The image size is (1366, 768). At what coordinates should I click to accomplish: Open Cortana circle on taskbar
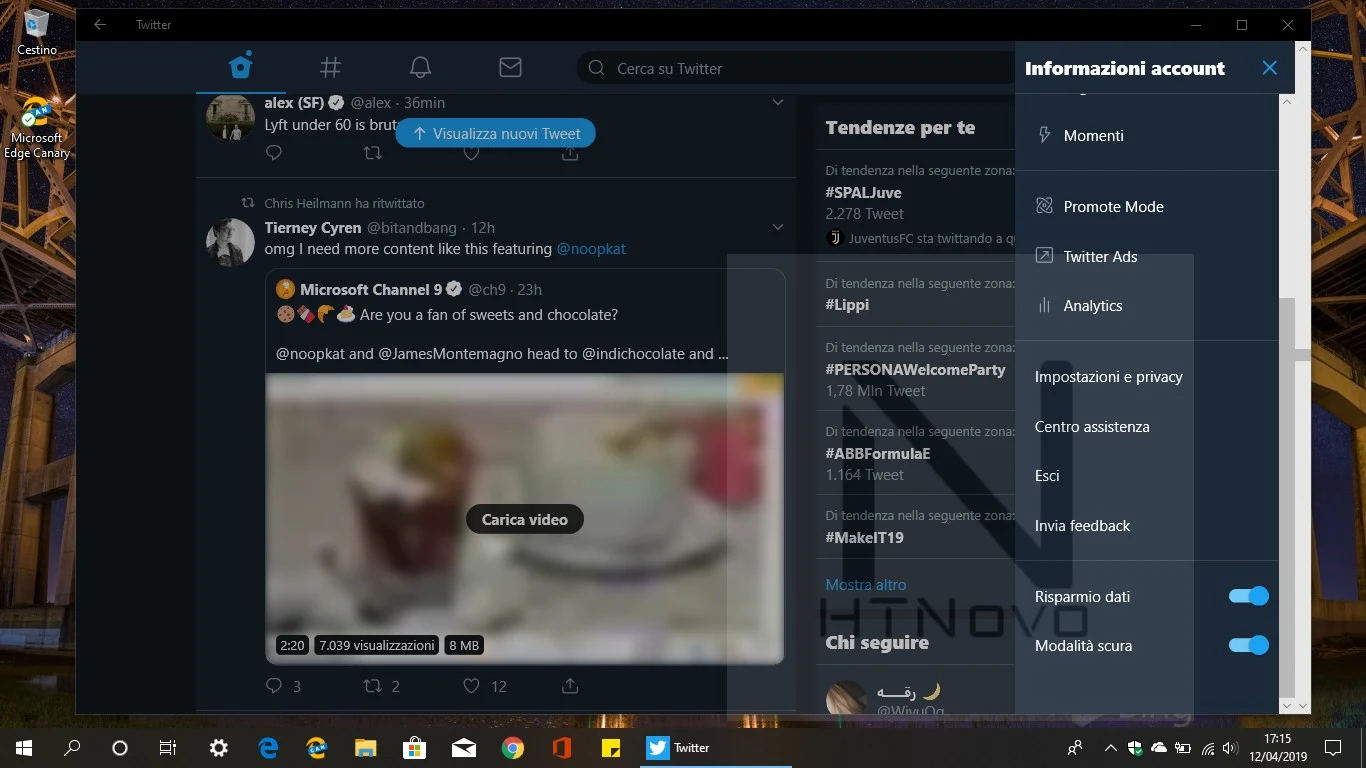coord(120,747)
